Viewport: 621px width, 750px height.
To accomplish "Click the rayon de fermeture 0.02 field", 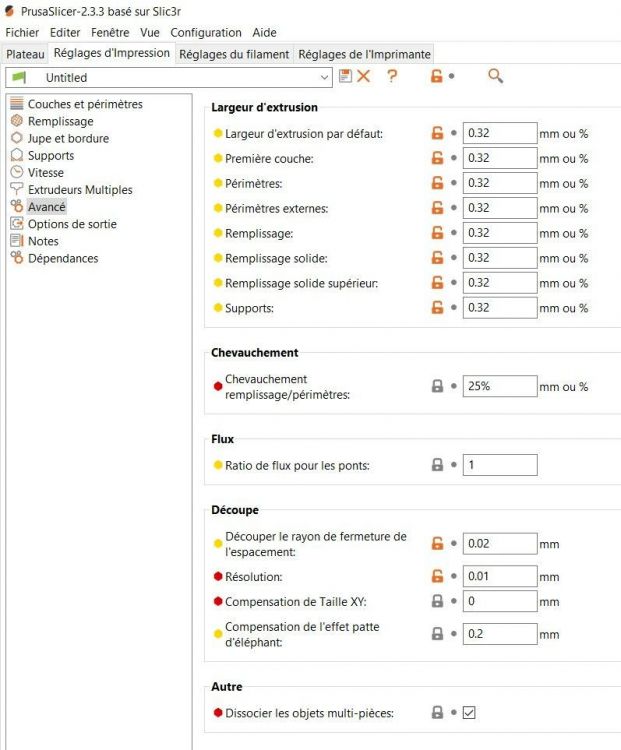I will [x=500, y=543].
